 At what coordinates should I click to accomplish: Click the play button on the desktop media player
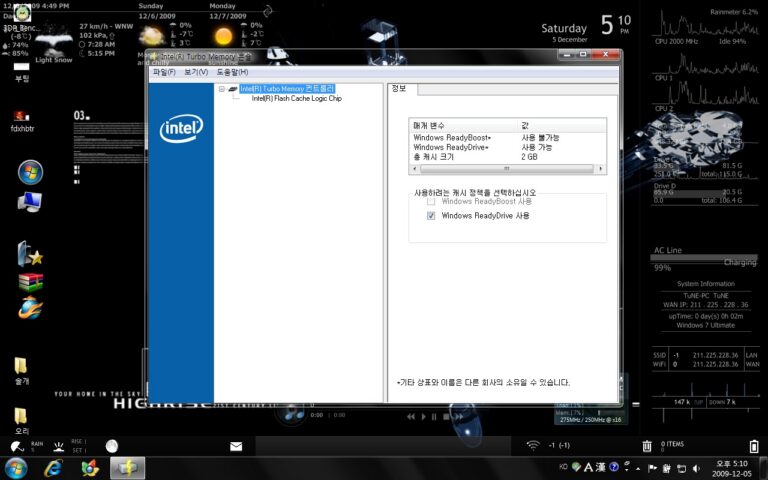point(424,417)
